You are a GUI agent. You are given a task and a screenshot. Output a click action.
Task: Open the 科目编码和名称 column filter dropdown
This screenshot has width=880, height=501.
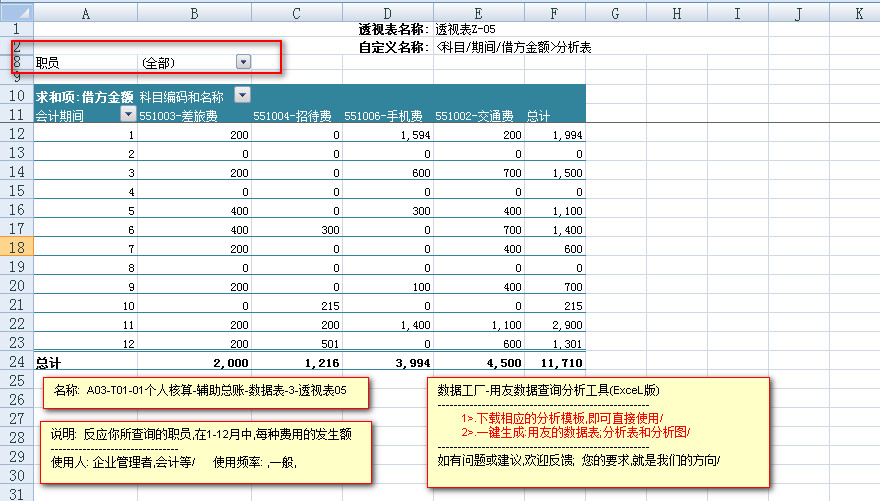pyautogui.click(x=242, y=95)
